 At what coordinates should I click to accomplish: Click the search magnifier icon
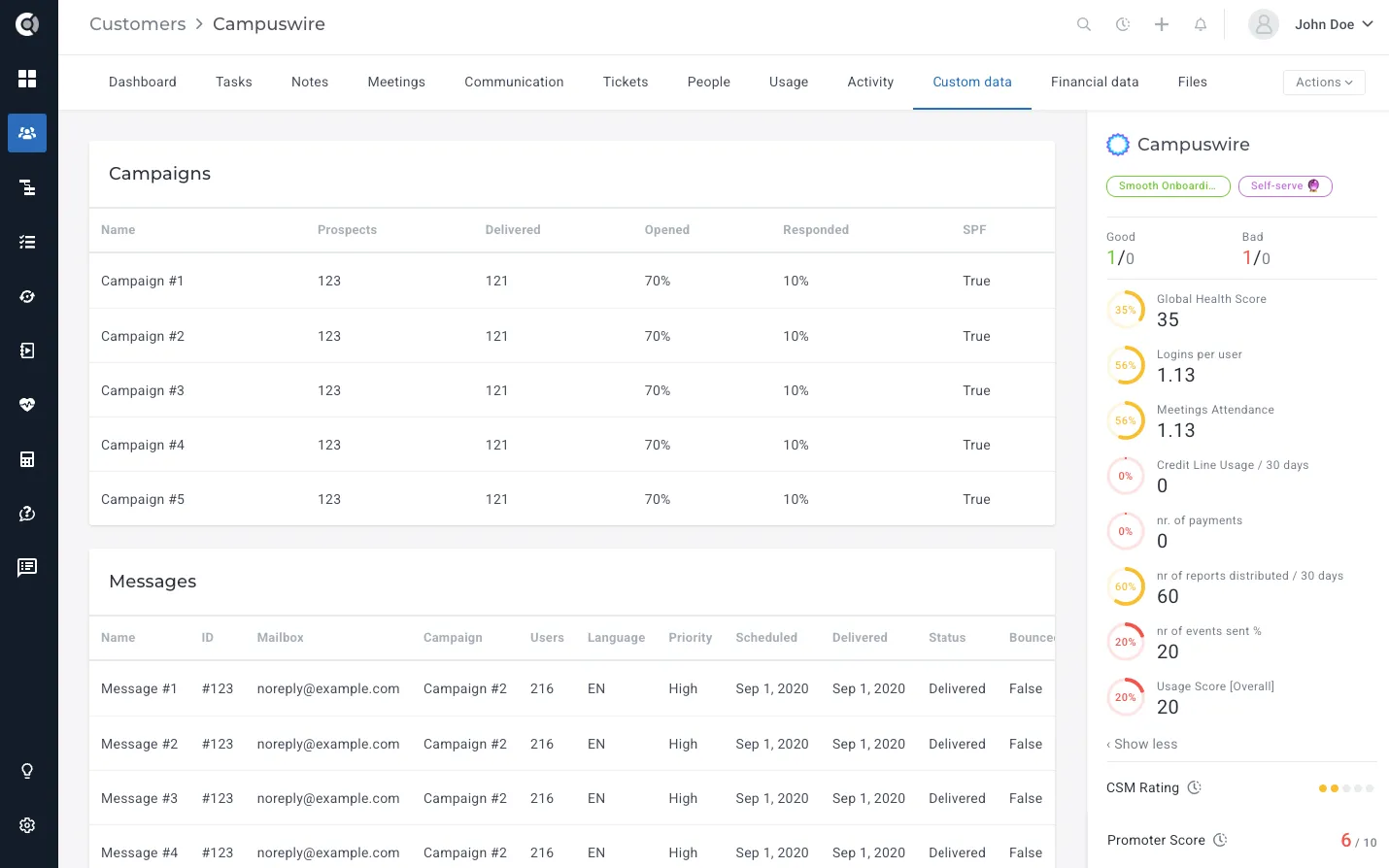coord(1084,24)
